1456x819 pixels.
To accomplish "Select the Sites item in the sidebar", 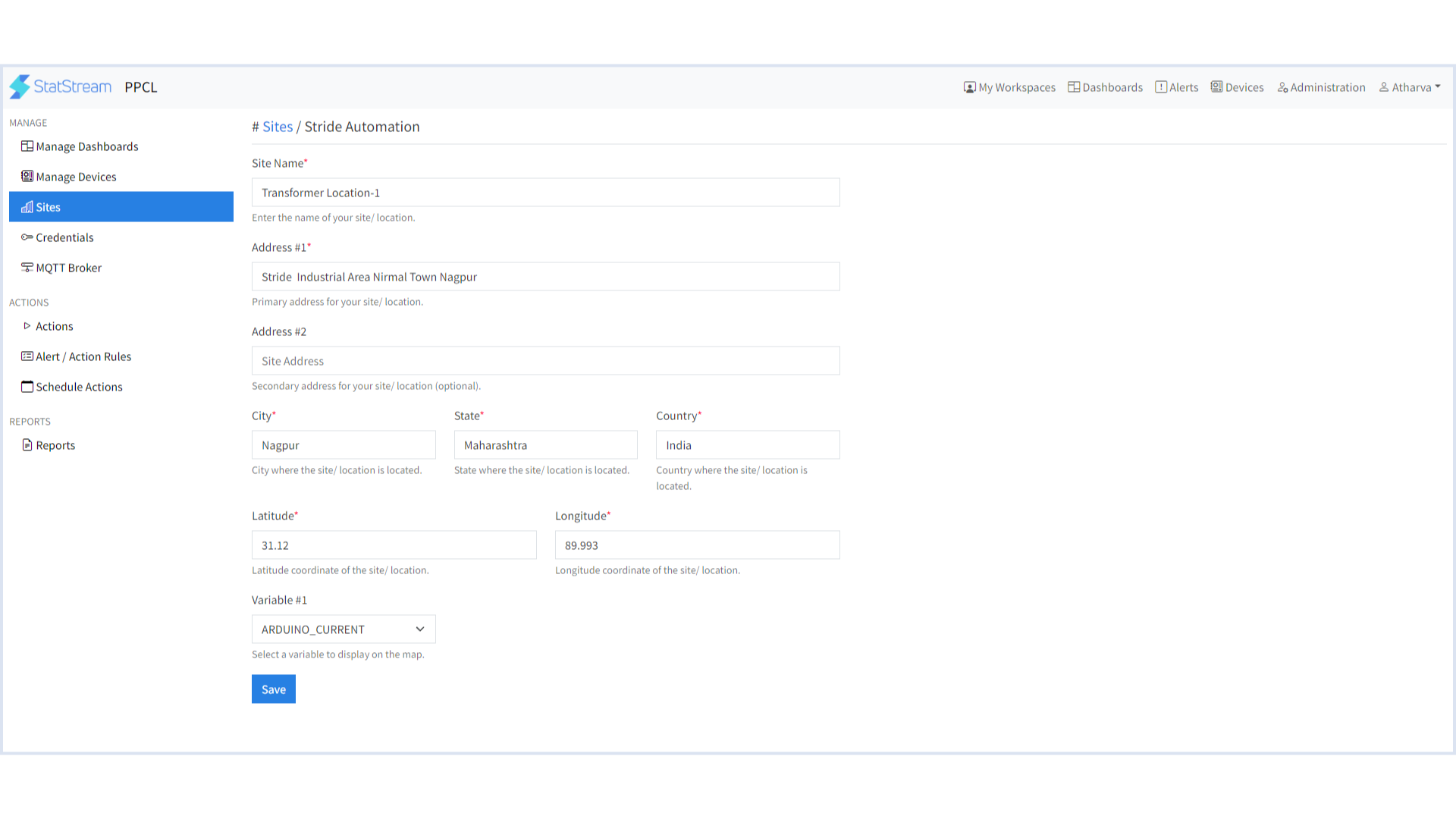I will pyautogui.click(x=121, y=207).
